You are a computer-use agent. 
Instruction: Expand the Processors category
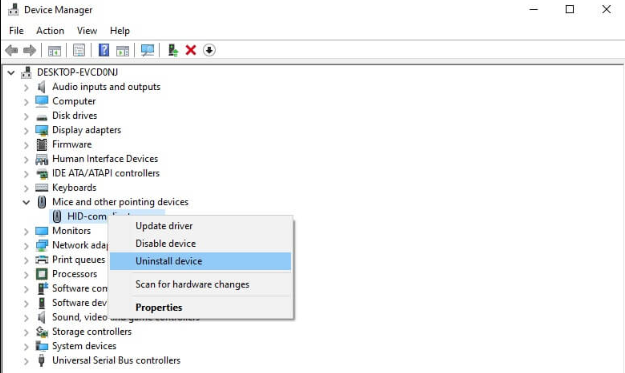coord(26,275)
